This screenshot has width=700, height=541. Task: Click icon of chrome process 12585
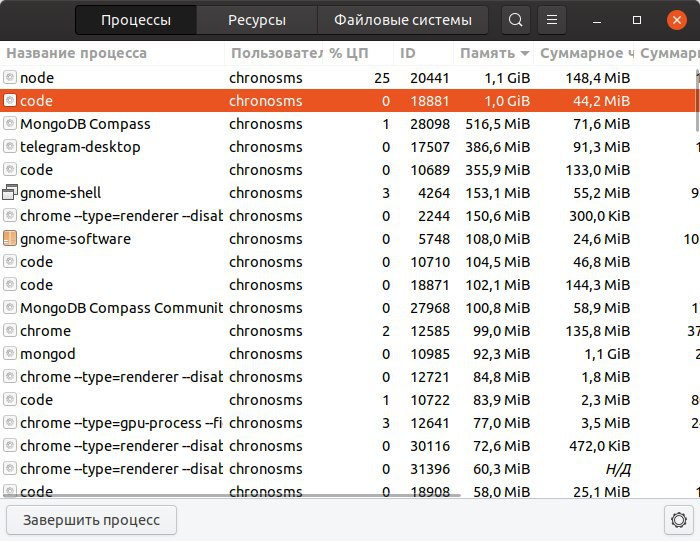10,330
